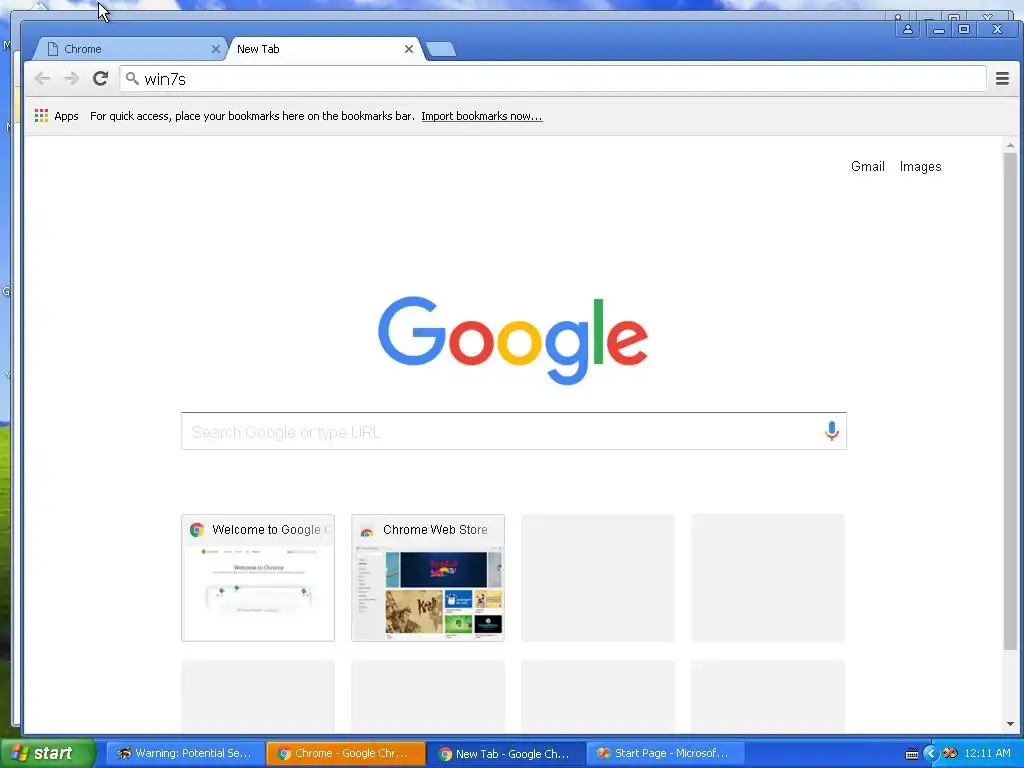Click the Chrome user profile button
The width and height of the screenshot is (1024, 768).
coord(908,29)
